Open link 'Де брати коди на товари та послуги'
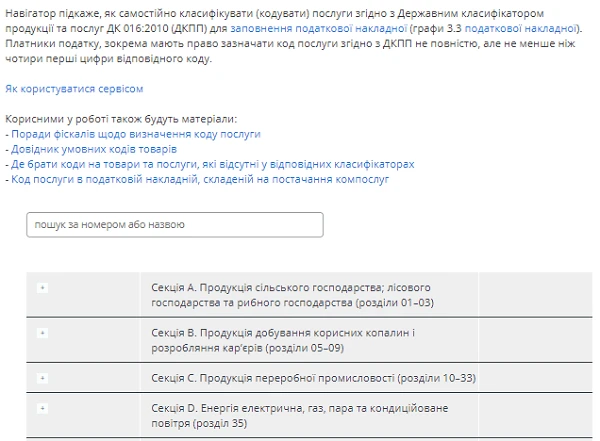The image size is (600, 441). pyautogui.click(x=212, y=164)
